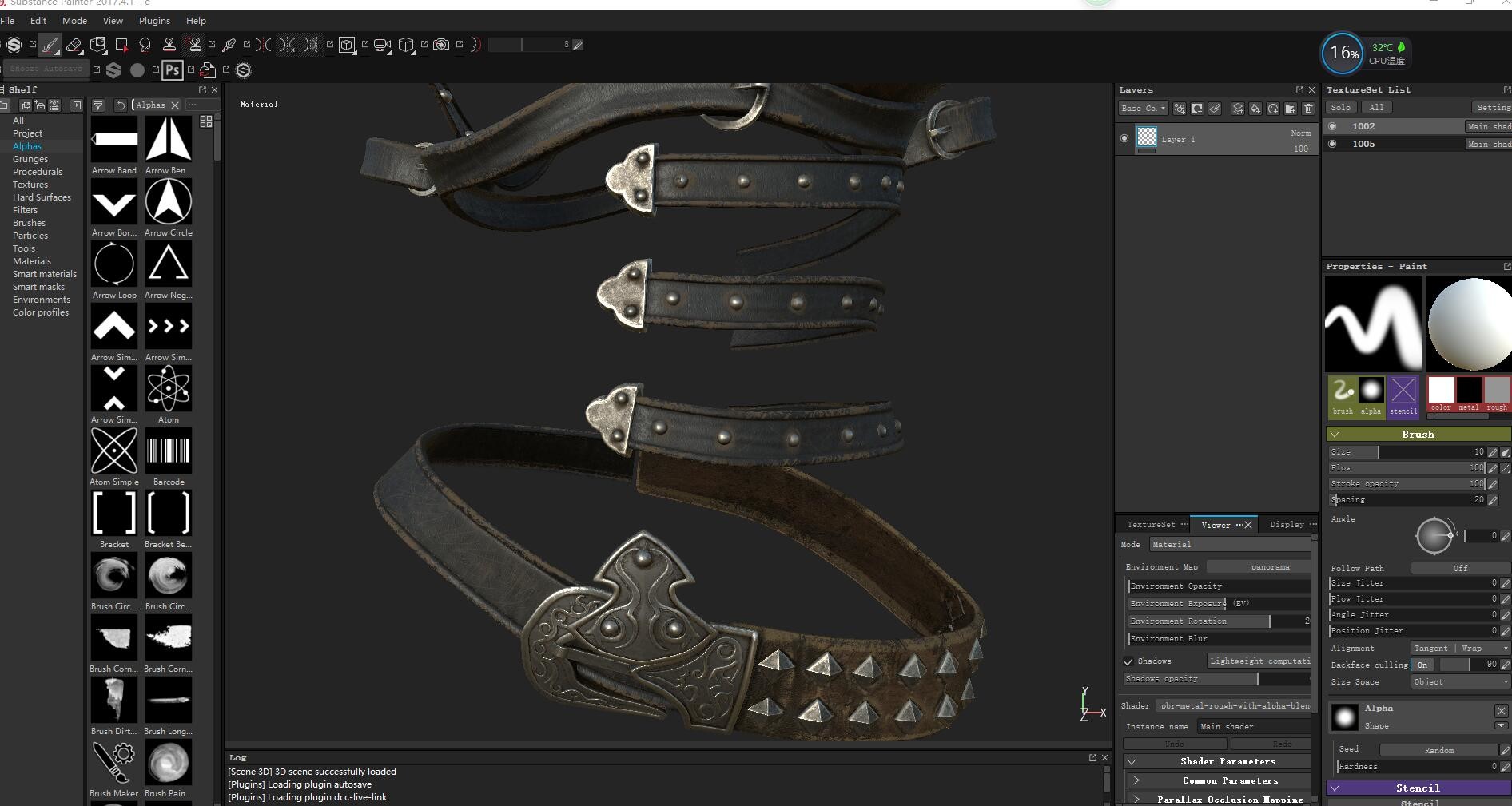Select Smart materials category in shelf

[45, 274]
